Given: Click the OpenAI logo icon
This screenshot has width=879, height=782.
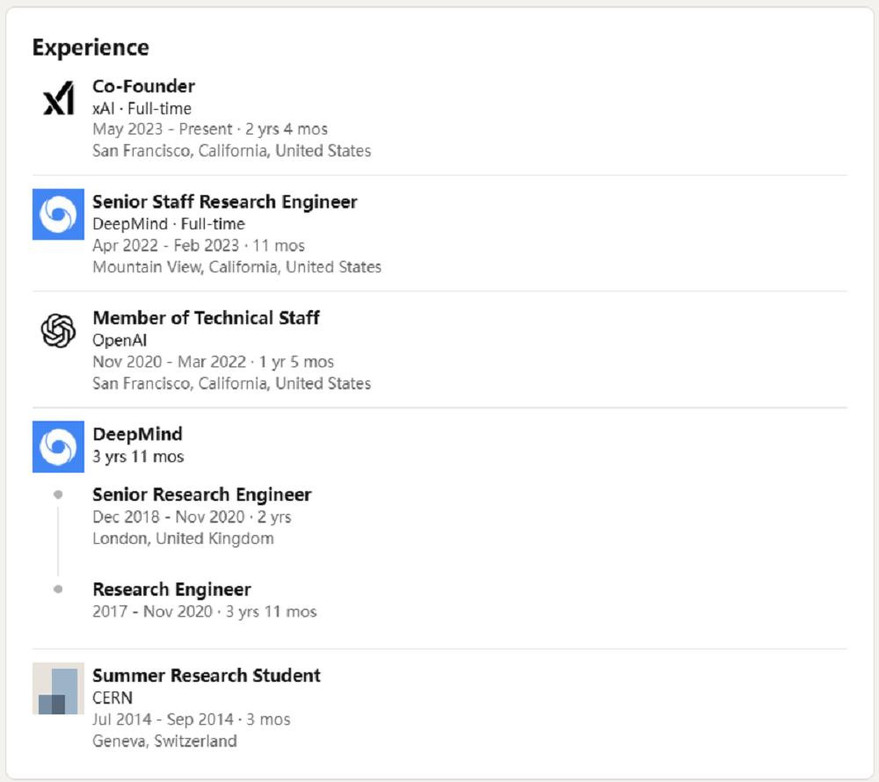Looking at the screenshot, I should pos(58,330).
